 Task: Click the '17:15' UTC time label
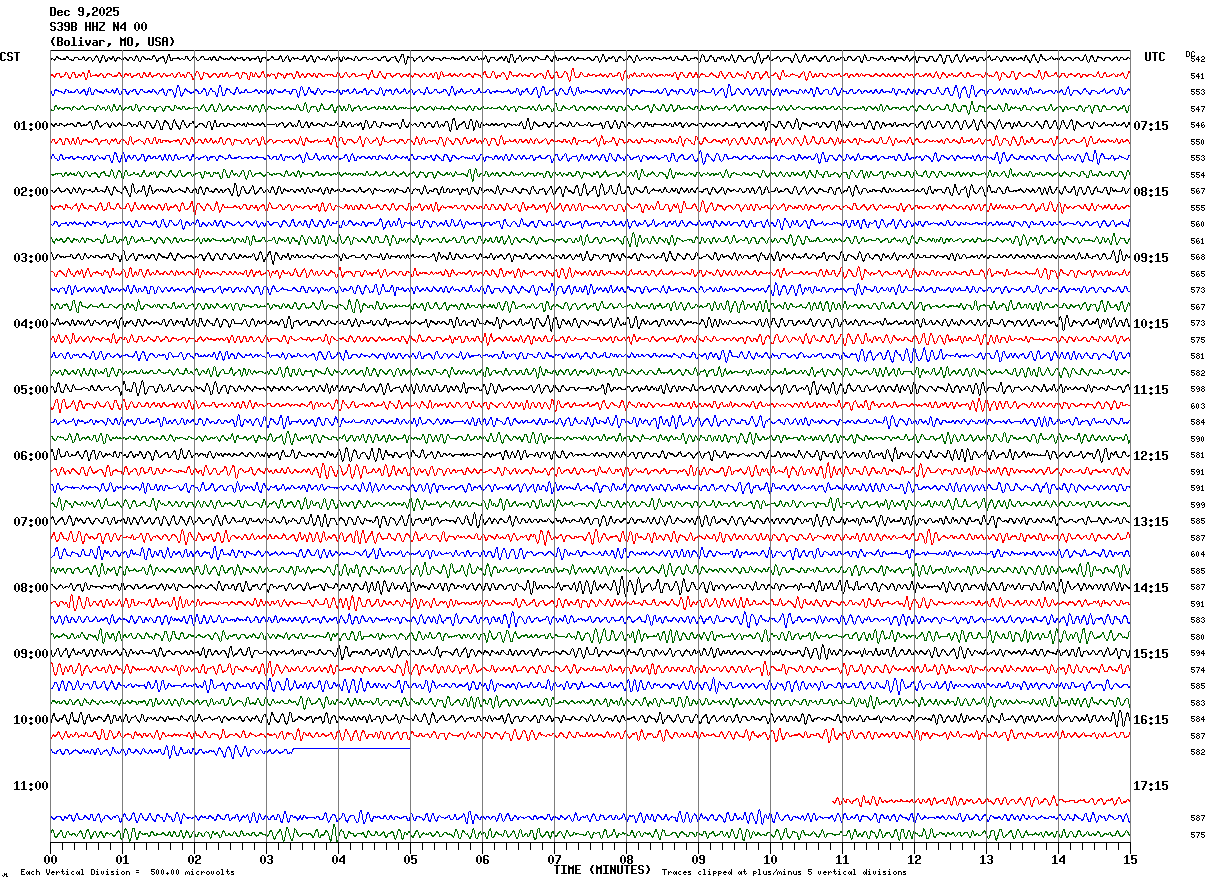tap(1150, 786)
